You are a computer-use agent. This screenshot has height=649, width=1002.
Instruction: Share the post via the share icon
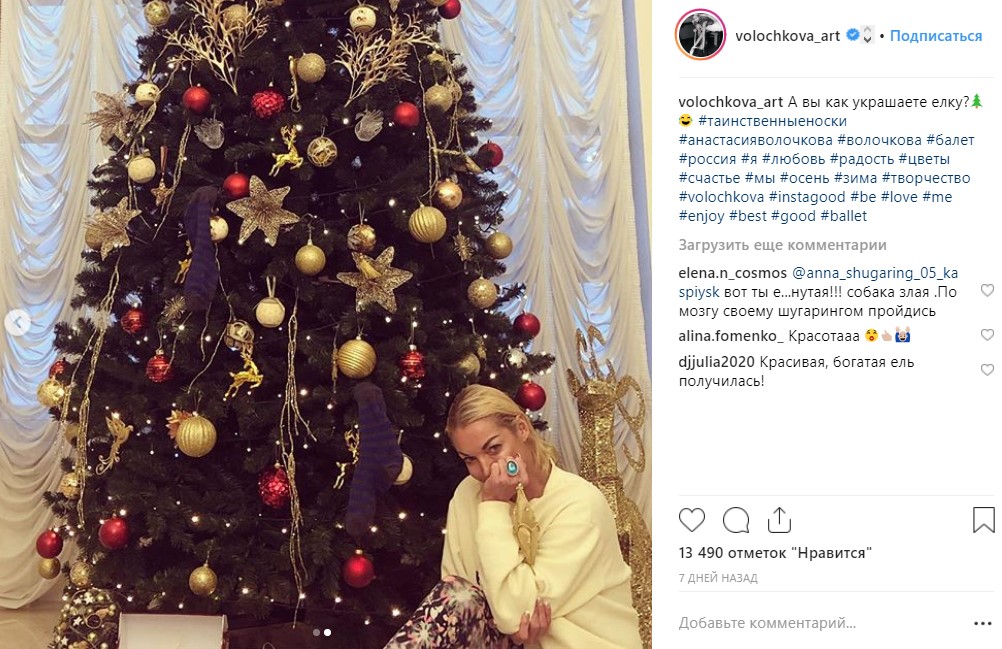tap(779, 519)
